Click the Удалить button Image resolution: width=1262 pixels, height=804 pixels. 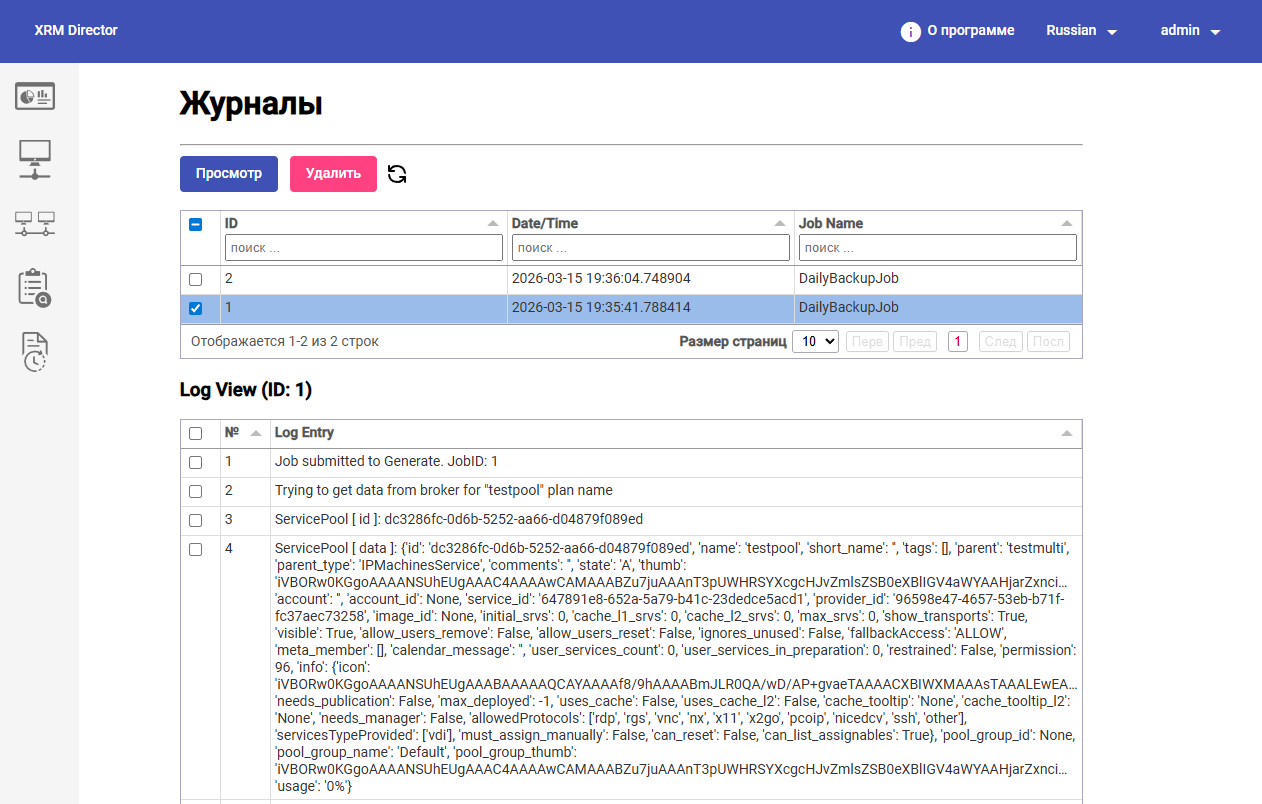click(x=333, y=174)
